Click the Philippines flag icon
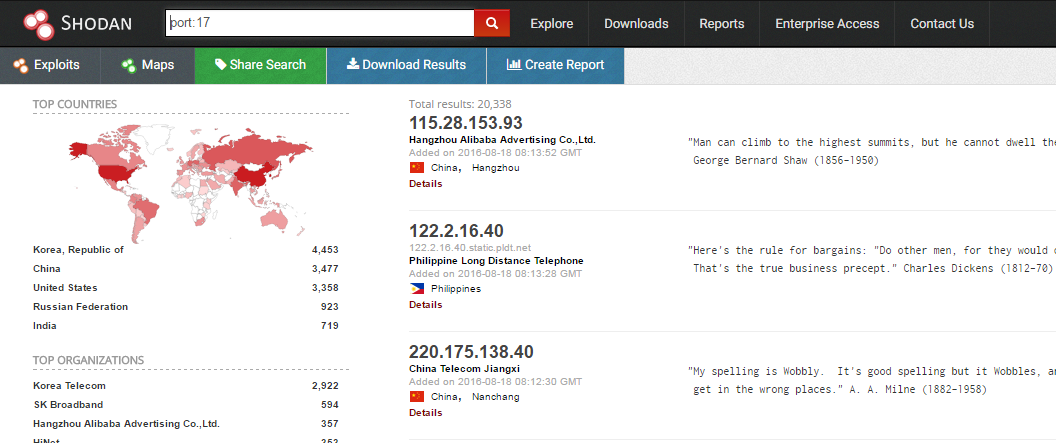 click(417, 289)
